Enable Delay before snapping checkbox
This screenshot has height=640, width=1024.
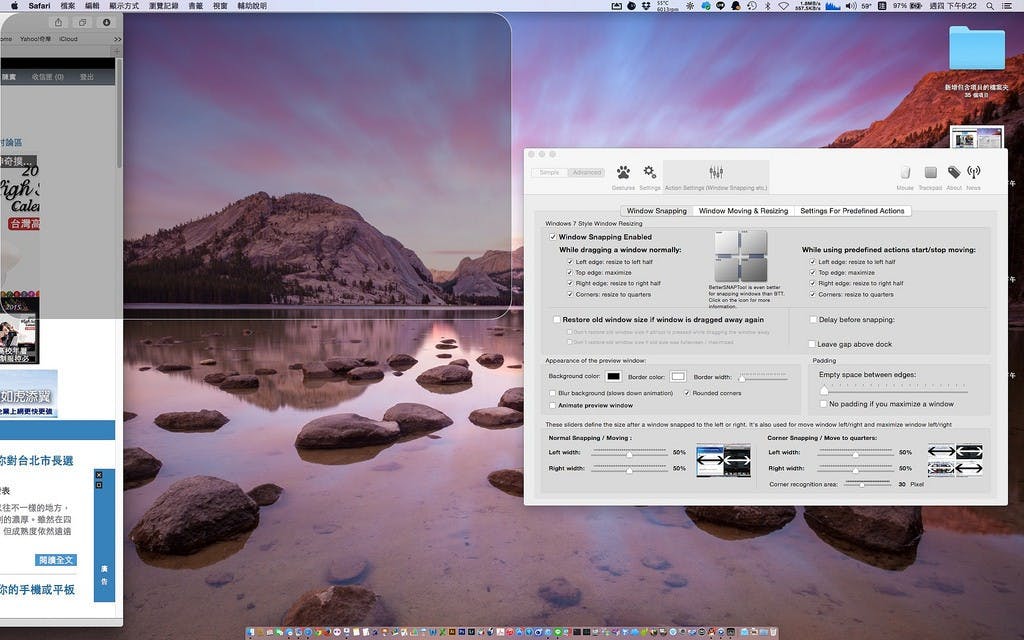click(813, 320)
